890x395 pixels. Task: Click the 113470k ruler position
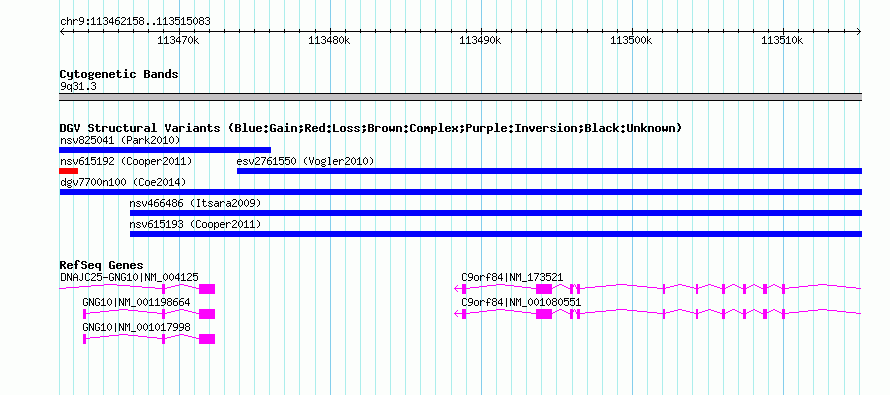coord(178,40)
